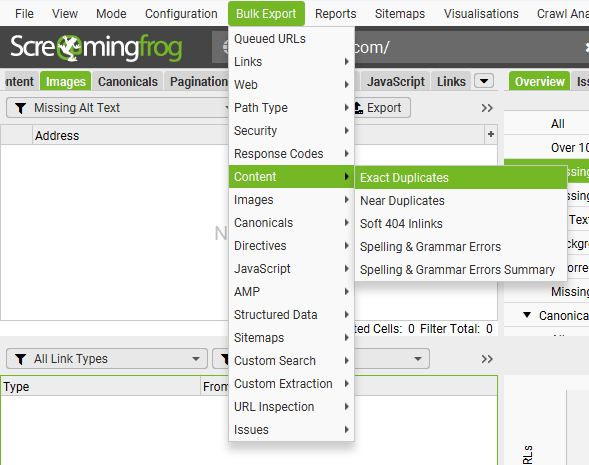Select Queued URLs in Bulk Export

click(291, 39)
